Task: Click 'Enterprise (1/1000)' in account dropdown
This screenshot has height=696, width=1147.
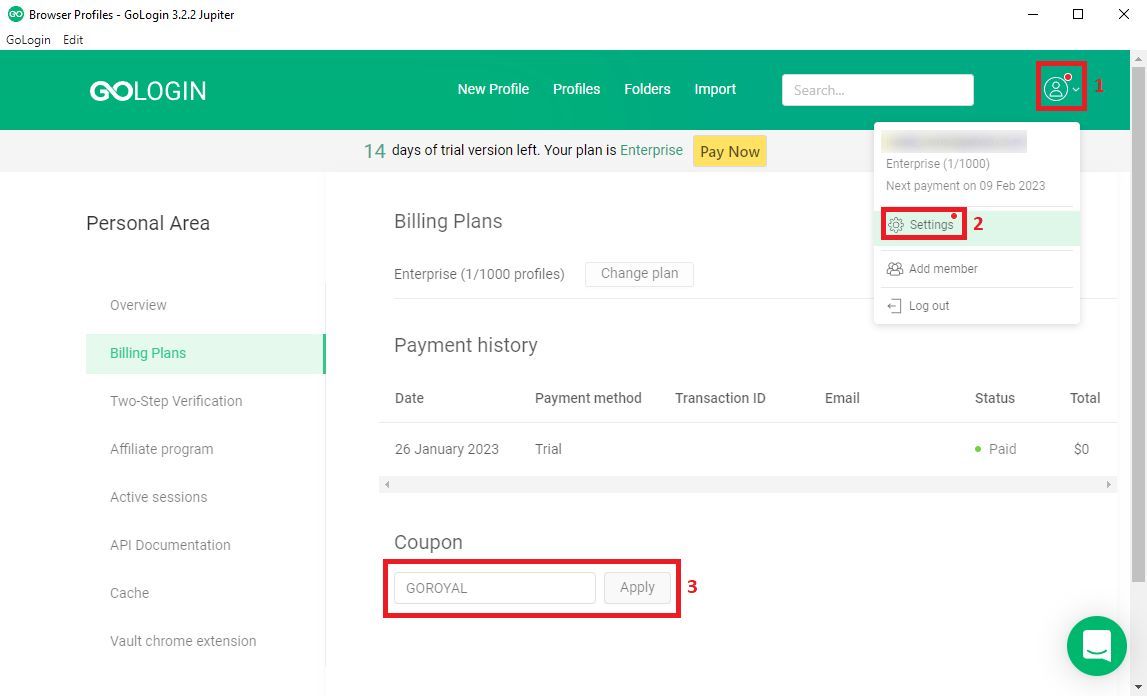Action: coord(938,164)
